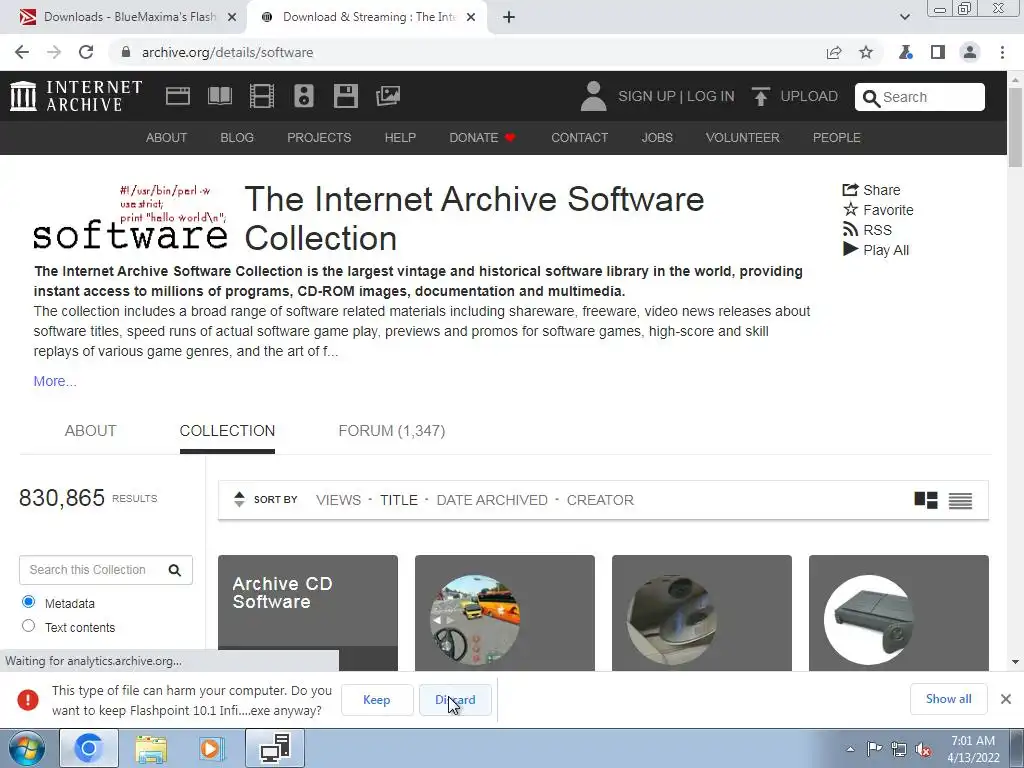1024x768 pixels.
Task: Open the JOBS menu item
Action: [x=657, y=138]
